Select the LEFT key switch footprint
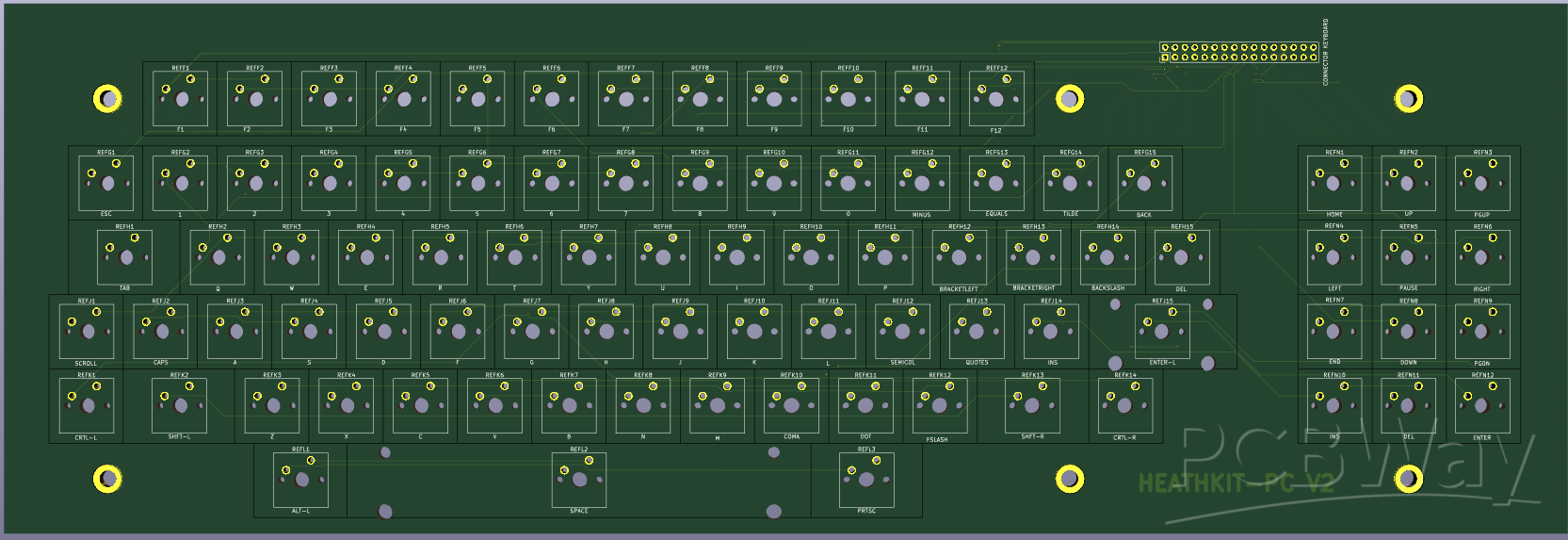This screenshot has height=540, width=1568. [1334, 257]
